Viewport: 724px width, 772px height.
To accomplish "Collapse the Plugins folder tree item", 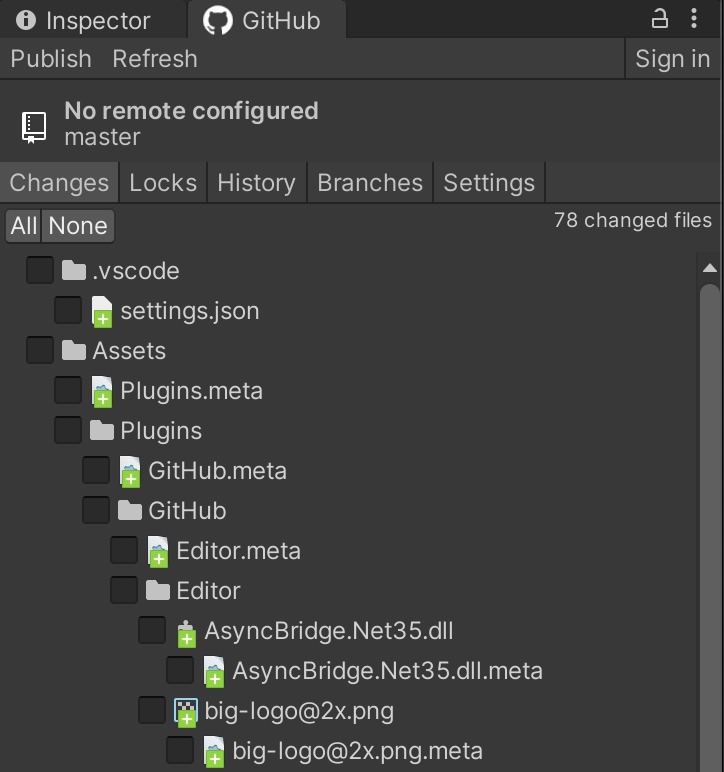I will (x=161, y=431).
